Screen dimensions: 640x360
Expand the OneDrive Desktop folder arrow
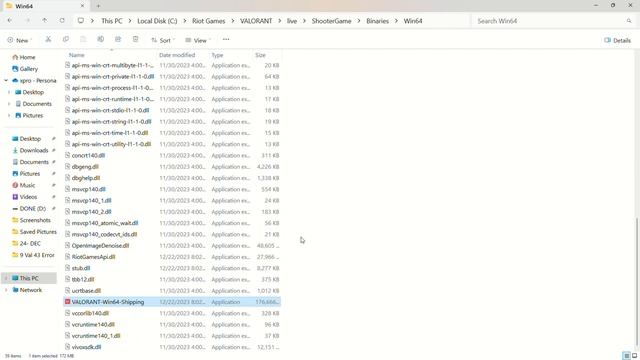pos(9,92)
